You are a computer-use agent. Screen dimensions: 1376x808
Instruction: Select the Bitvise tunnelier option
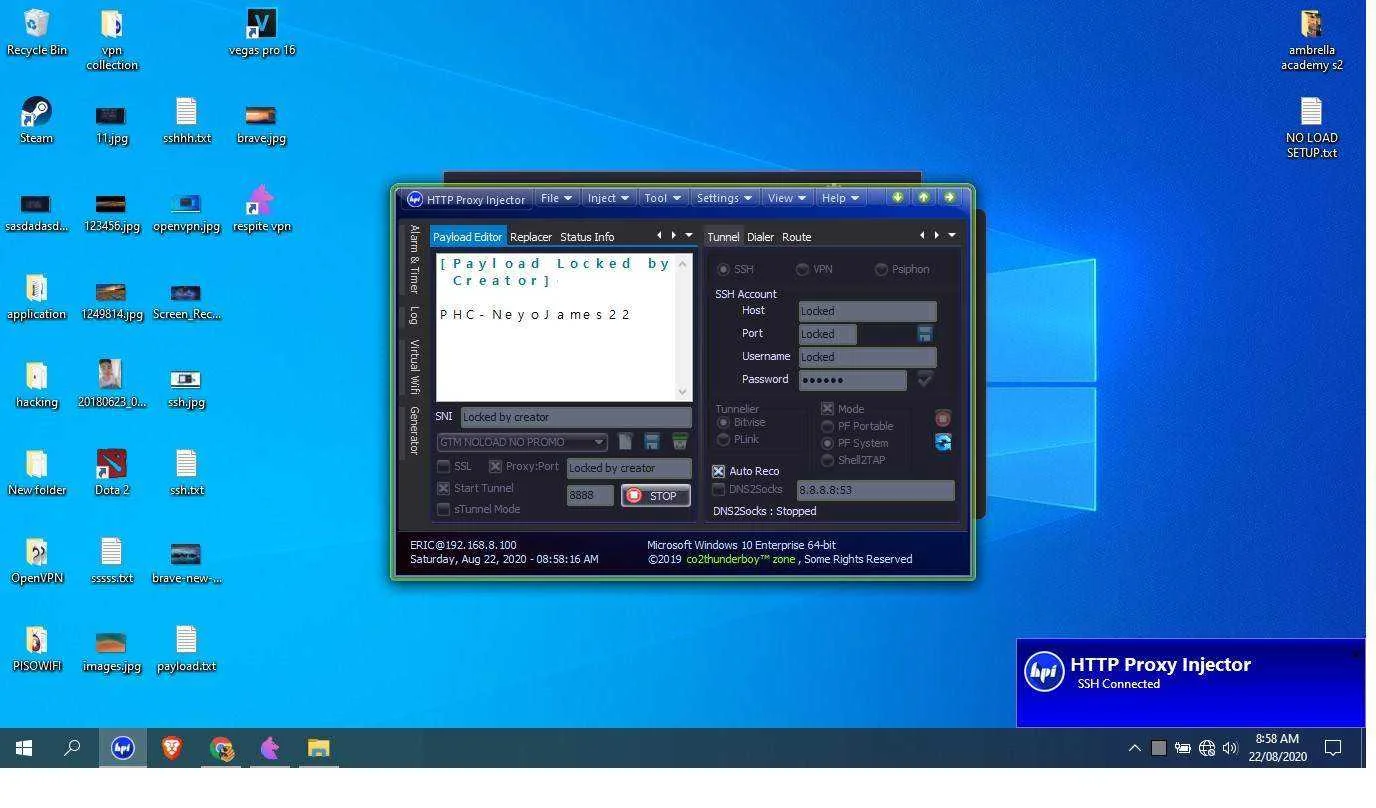point(723,422)
